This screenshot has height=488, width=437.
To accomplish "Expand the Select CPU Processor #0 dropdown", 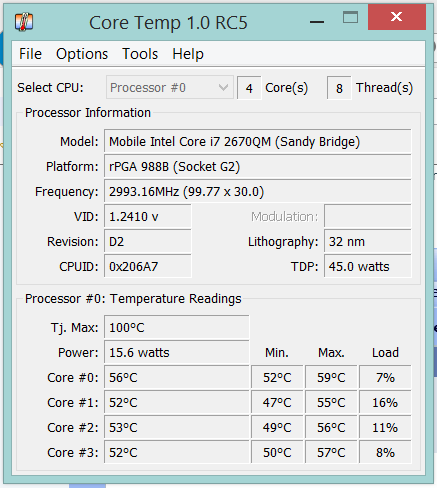I will click(x=170, y=88).
